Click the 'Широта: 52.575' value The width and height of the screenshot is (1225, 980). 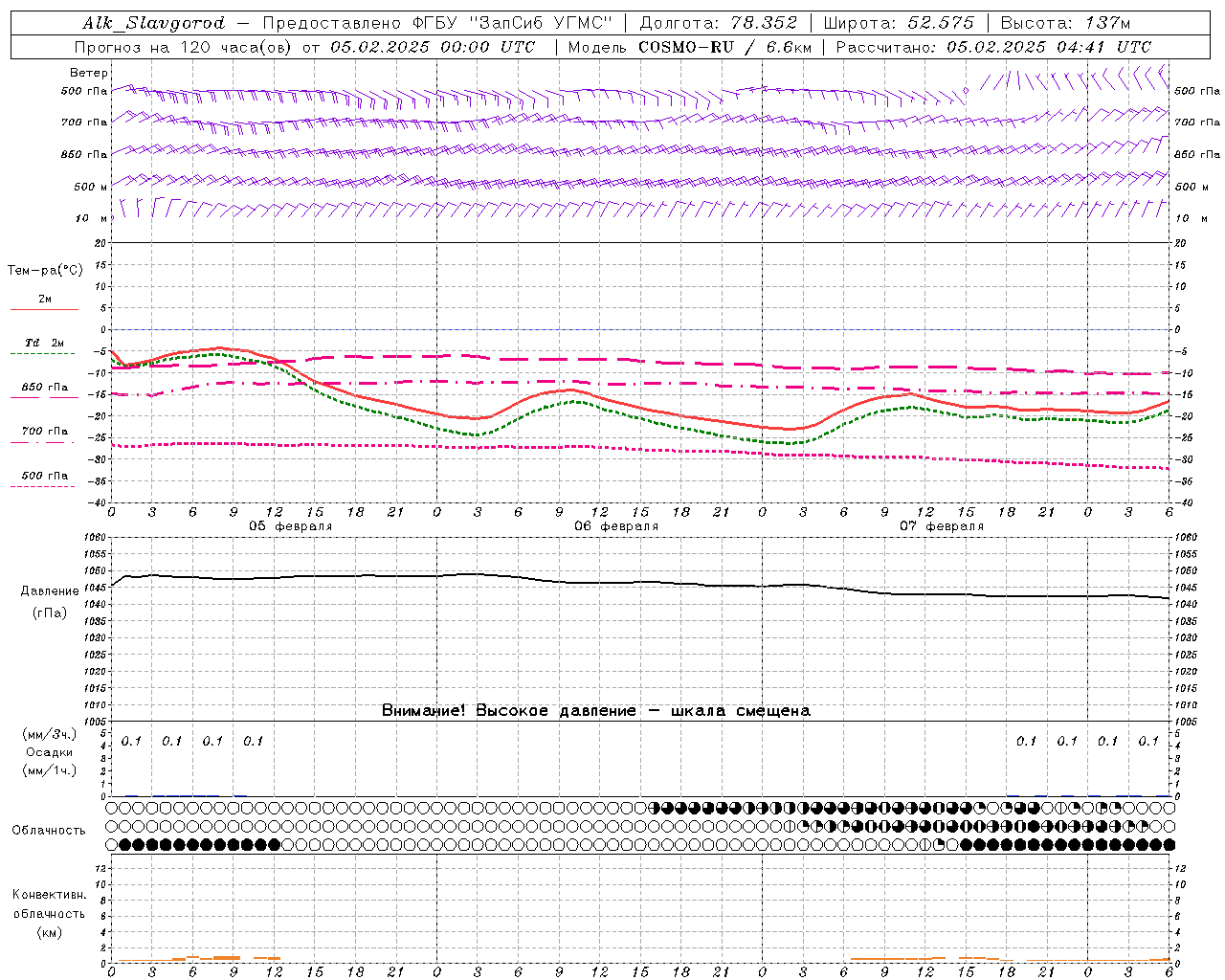point(899,23)
